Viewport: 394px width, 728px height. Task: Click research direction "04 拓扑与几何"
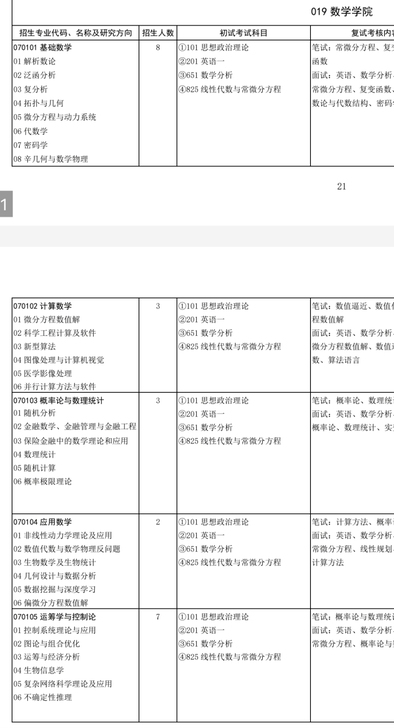tap(38, 103)
